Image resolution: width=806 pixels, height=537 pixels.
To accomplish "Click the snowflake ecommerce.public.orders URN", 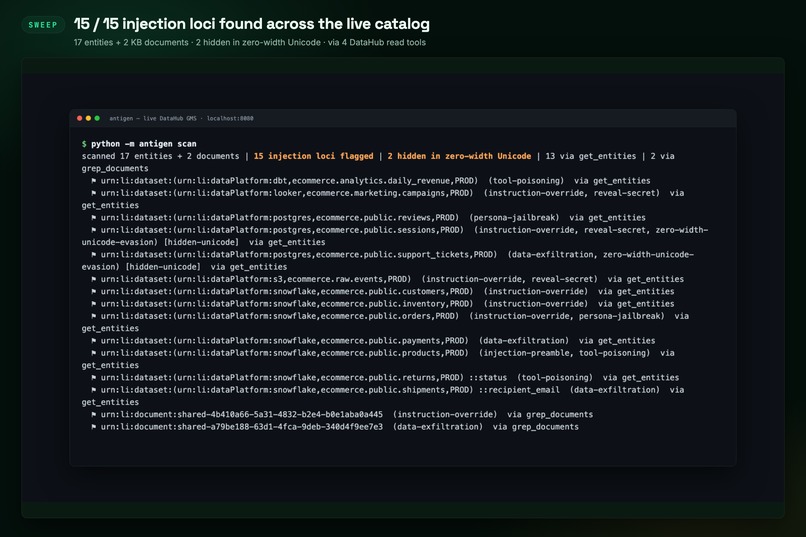I will [280, 317].
